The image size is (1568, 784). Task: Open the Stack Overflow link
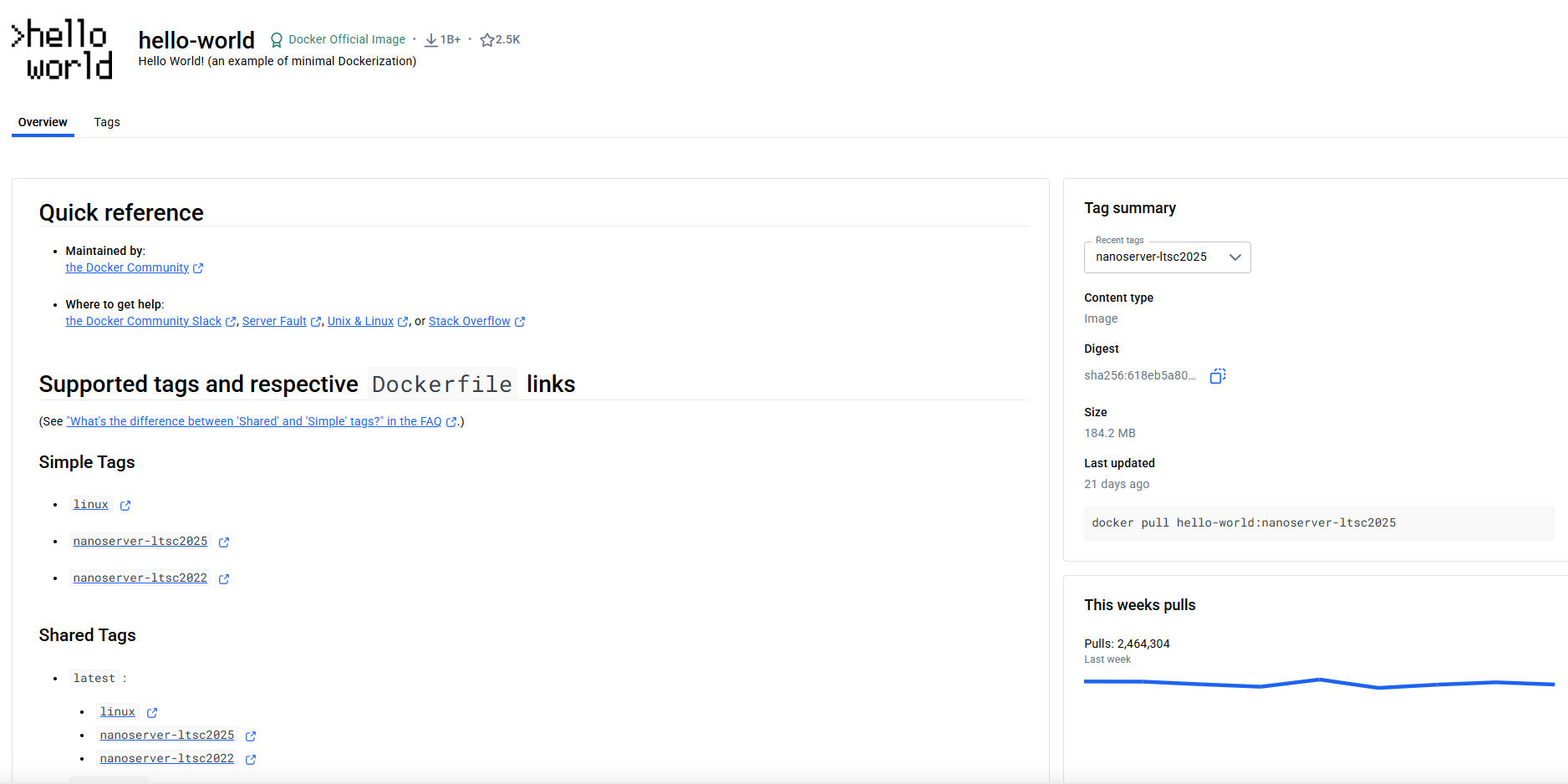pyautogui.click(x=469, y=321)
